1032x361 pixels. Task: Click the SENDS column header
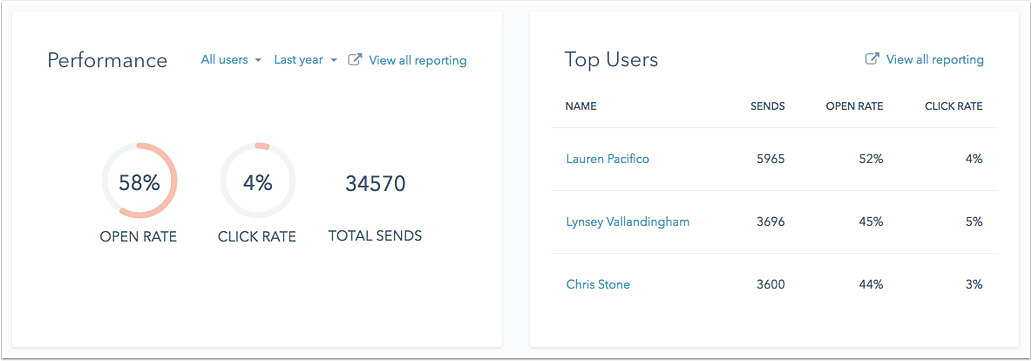point(767,106)
